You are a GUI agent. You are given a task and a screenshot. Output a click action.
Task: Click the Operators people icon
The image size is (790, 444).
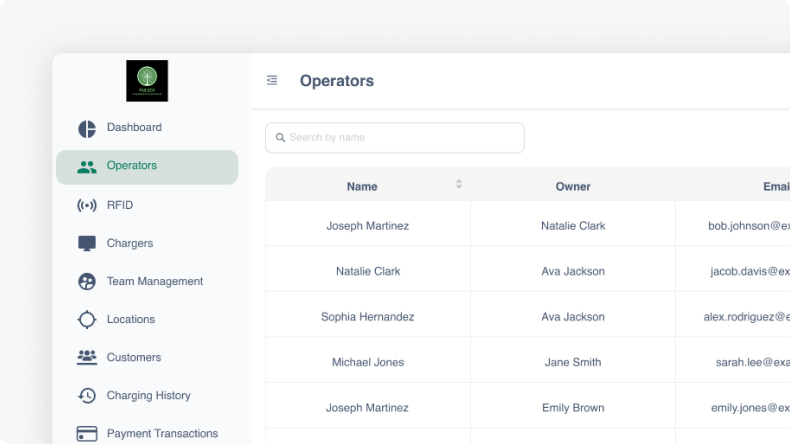(x=87, y=167)
